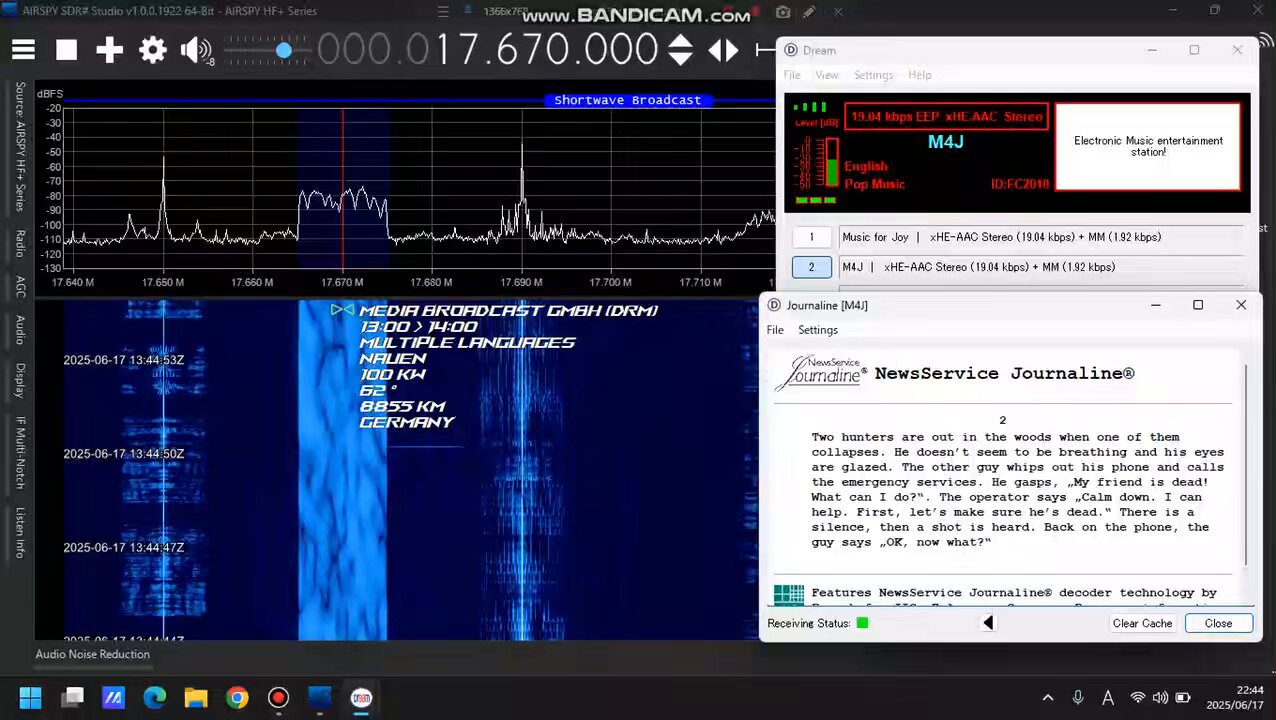Click the left-right tuning arrows icon
The image size is (1276, 720).
pyautogui.click(x=724, y=50)
